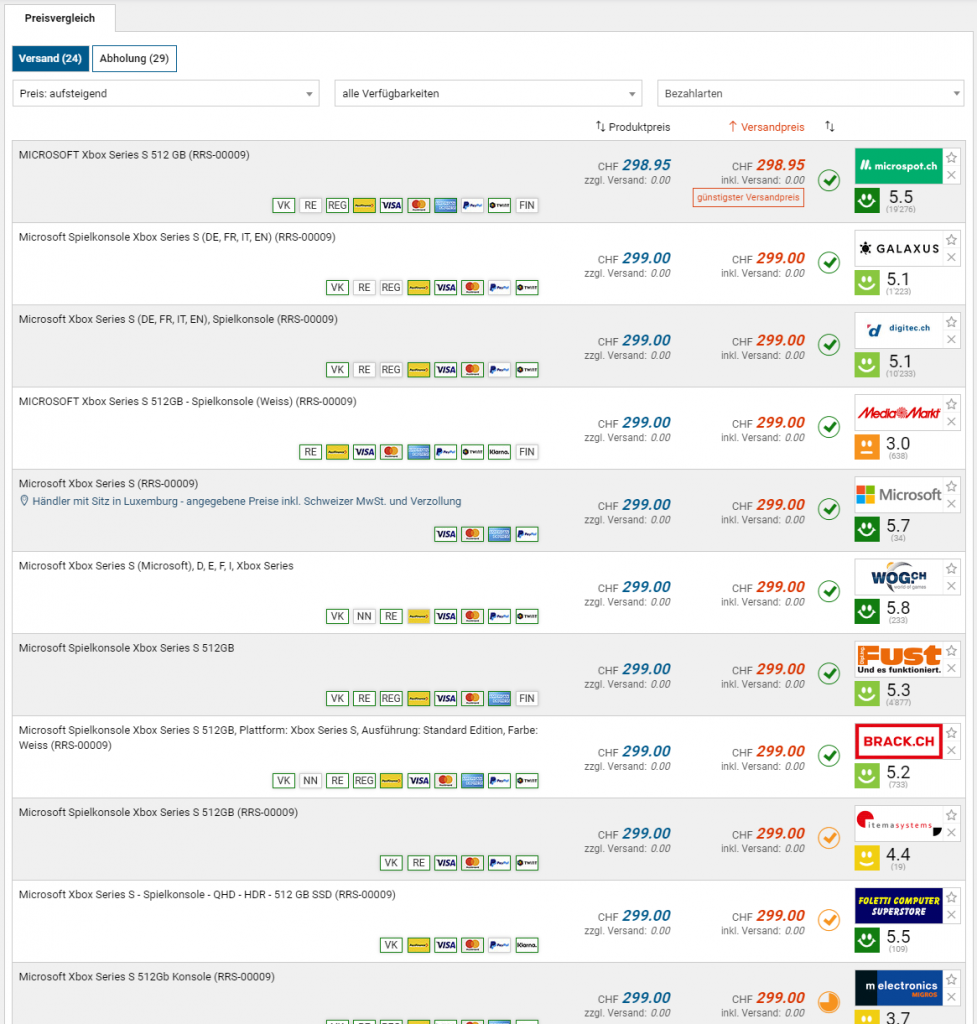Screen dimensions: 977x1024
Task: Click PostFinance icon in WOG.ch row
Action: [x=418, y=616]
